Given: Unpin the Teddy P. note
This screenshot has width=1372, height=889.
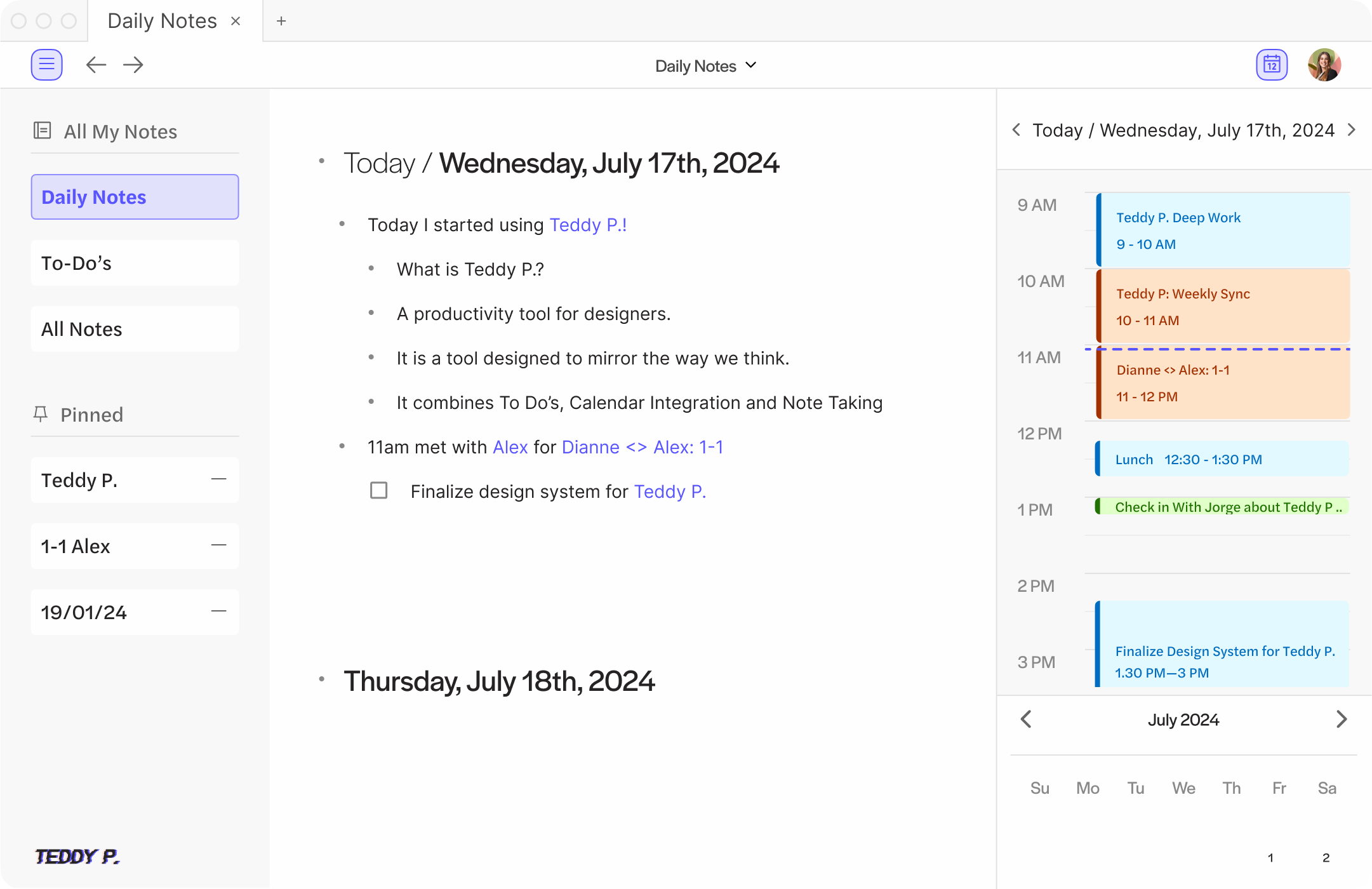Looking at the screenshot, I should click(x=218, y=479).
